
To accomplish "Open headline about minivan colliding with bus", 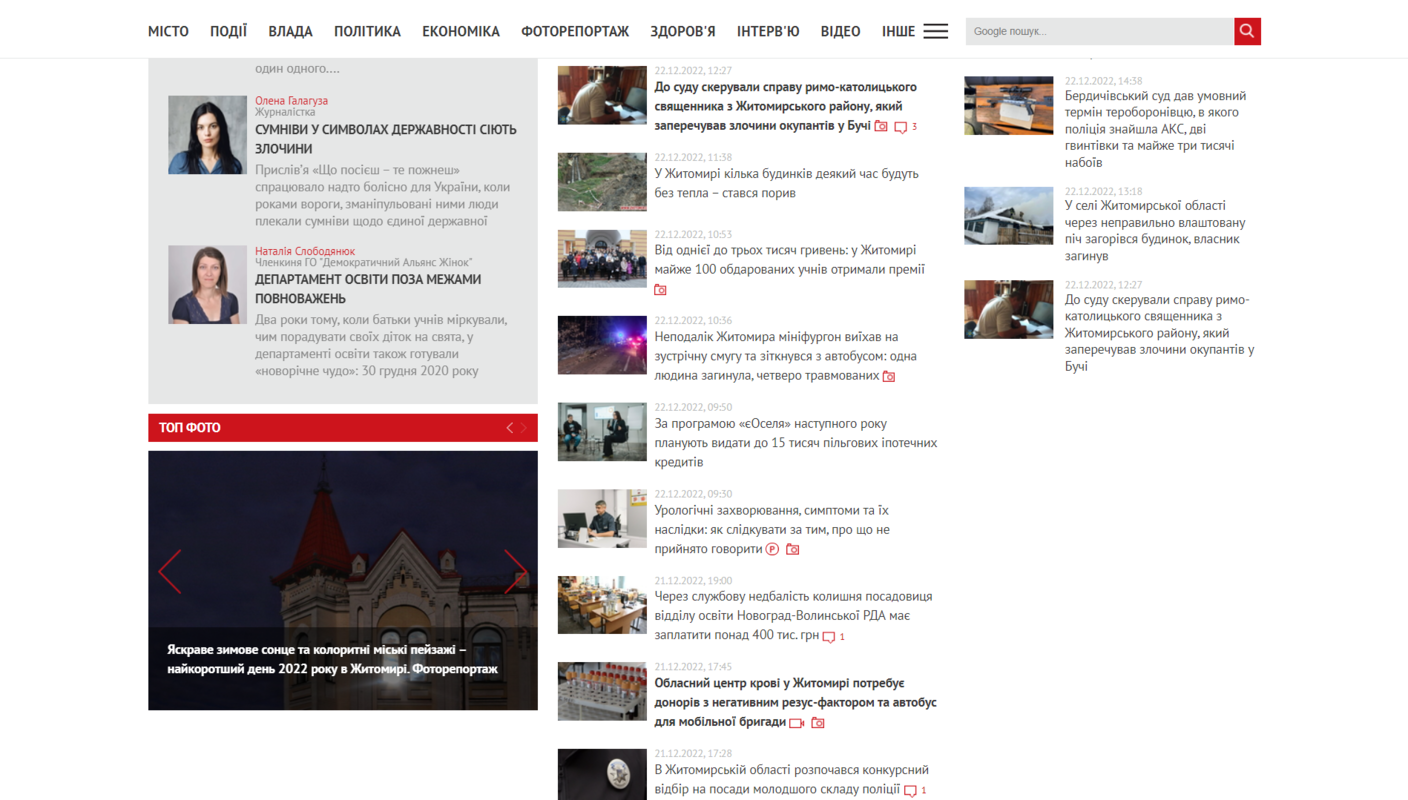I will tap(786, 356).
